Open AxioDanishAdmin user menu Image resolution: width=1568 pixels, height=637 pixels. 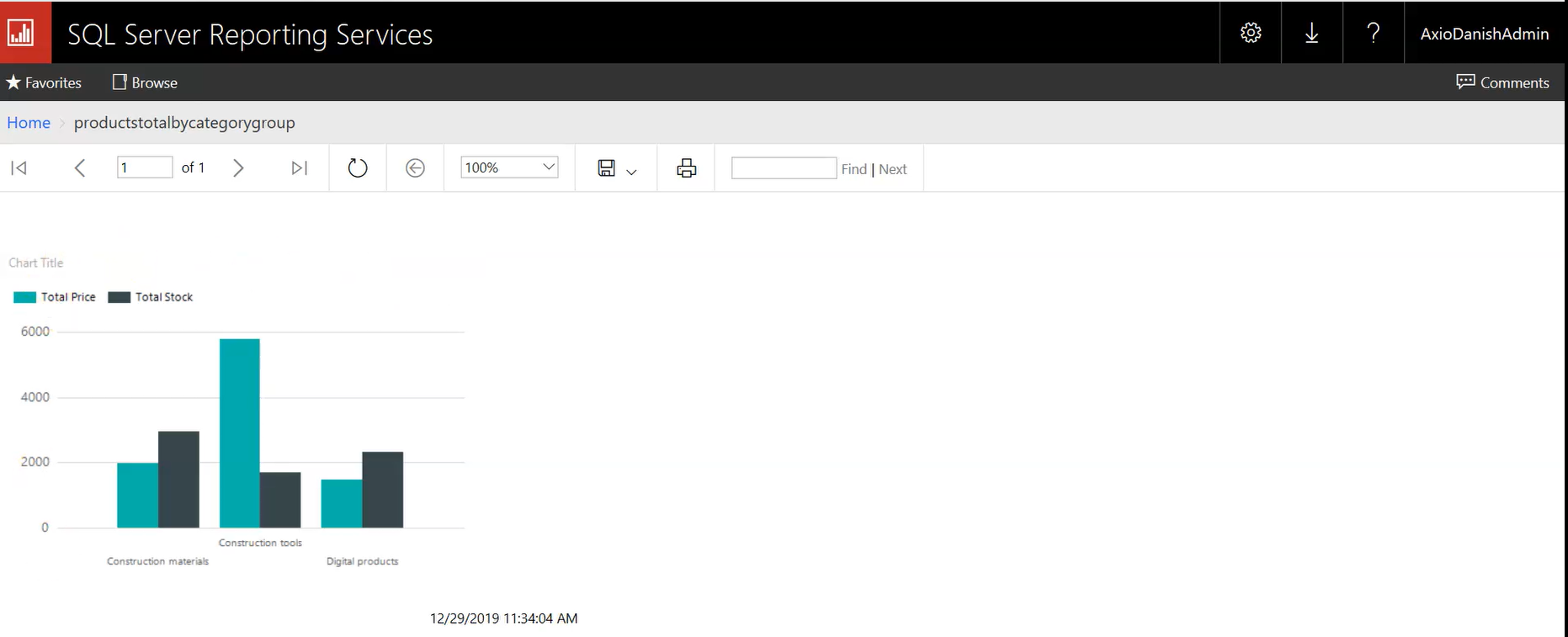coord(1484,34)
